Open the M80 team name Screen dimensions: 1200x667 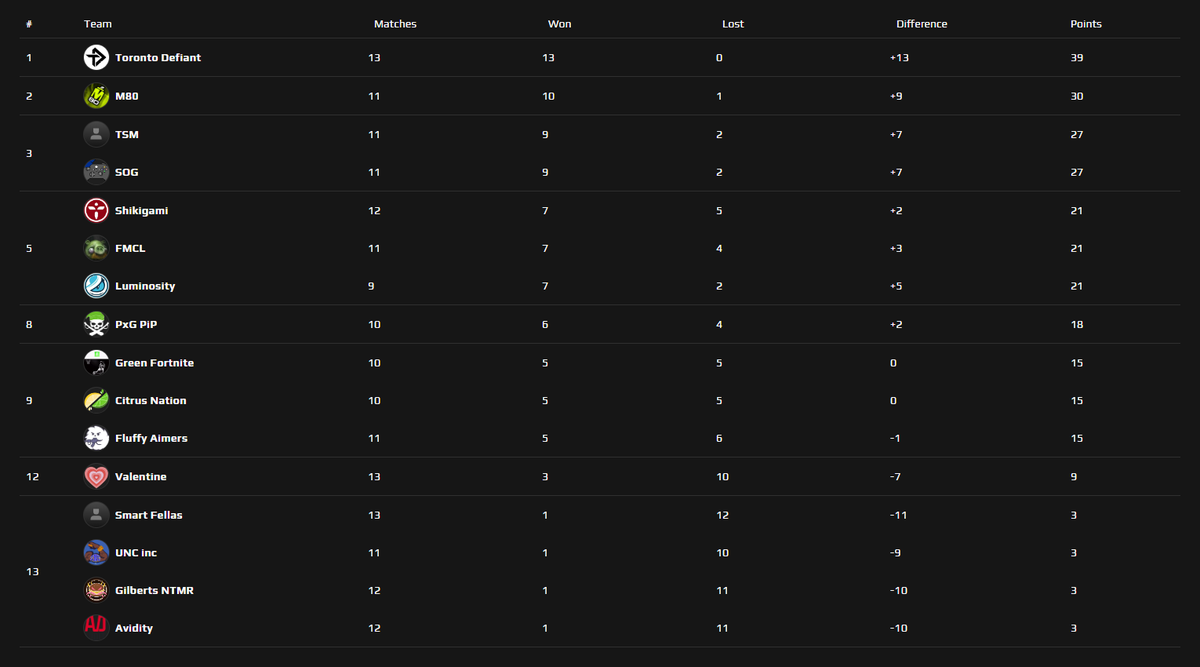point(126,96)
